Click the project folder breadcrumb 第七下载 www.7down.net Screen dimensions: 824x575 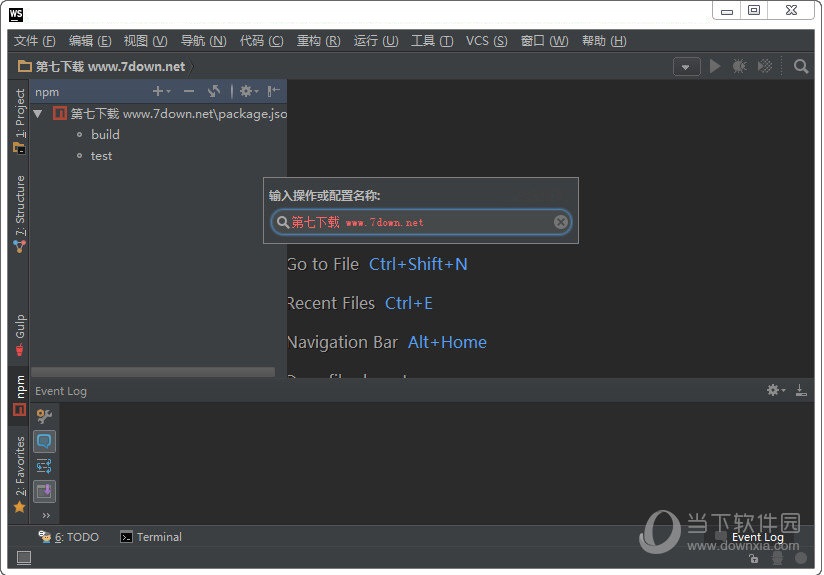(x=101, y=67)
